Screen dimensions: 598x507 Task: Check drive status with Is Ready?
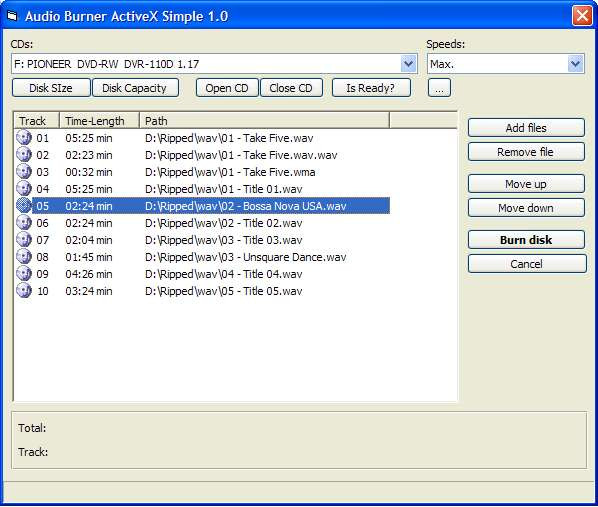[x=371, y=88]
